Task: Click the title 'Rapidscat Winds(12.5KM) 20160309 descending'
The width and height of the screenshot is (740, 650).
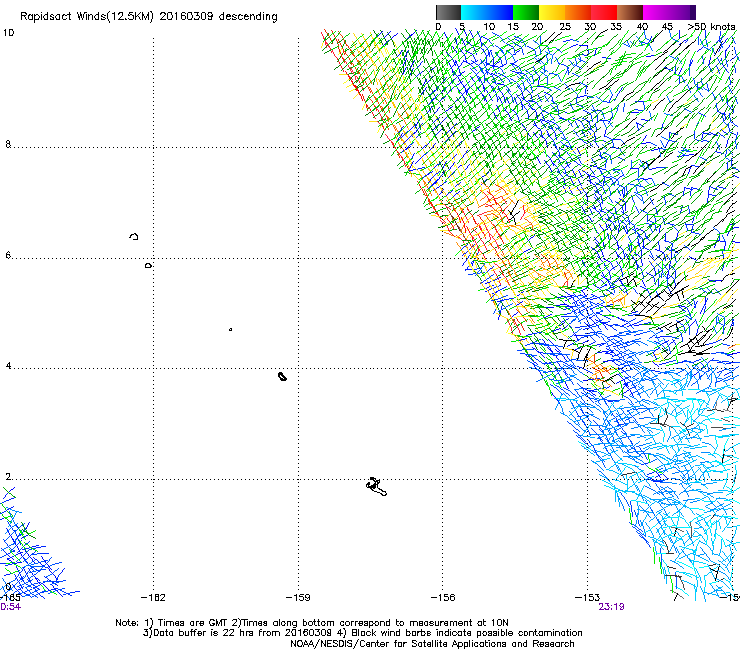Action: point(149,17)
